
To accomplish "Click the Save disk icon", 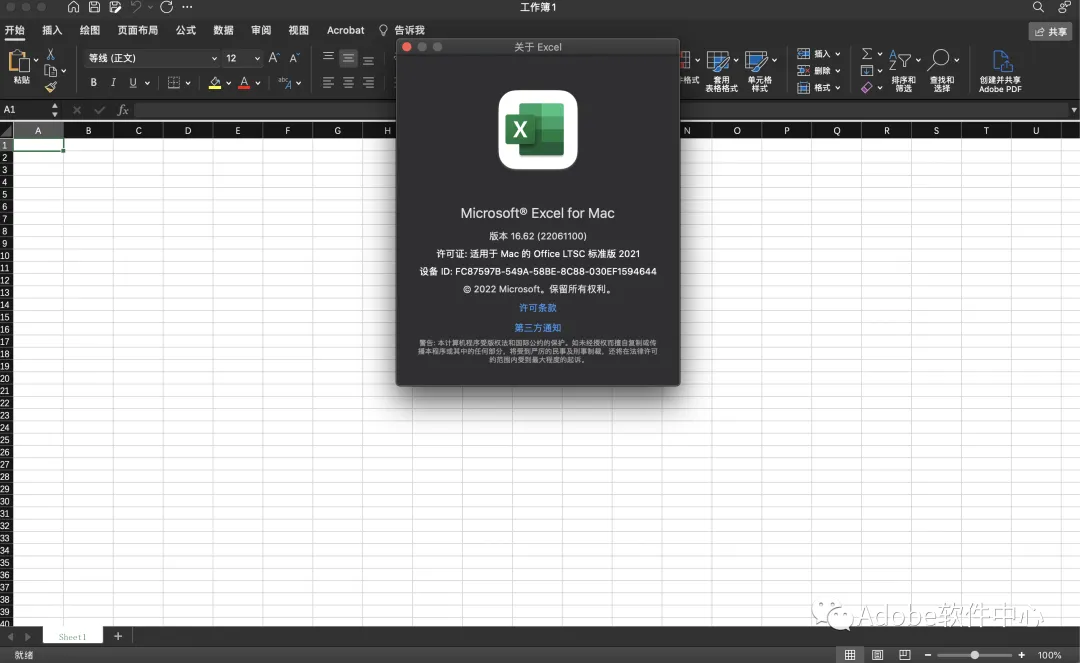I will coord(94,7).
